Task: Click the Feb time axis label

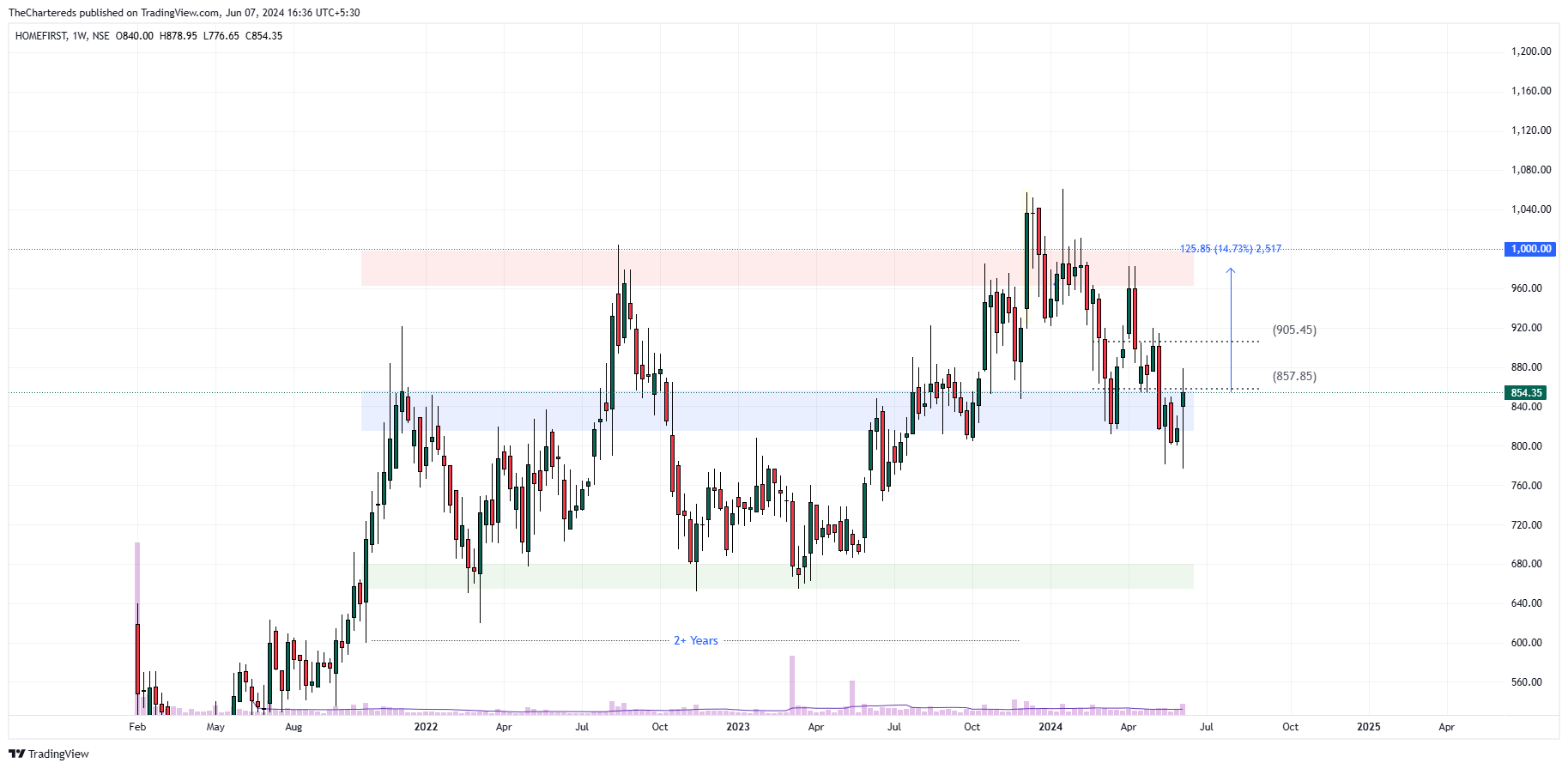Action: pyautogui.click(x=137, y=727)
